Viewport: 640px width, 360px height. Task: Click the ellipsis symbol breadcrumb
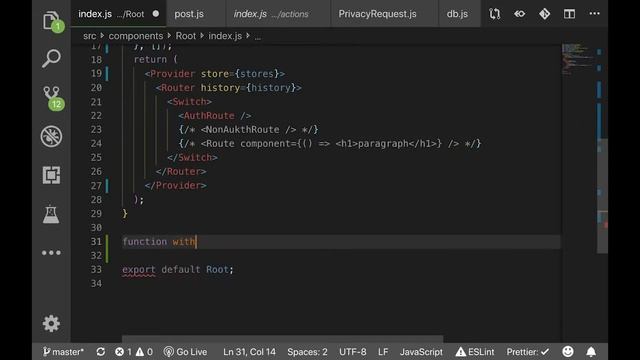coord(258,37)
